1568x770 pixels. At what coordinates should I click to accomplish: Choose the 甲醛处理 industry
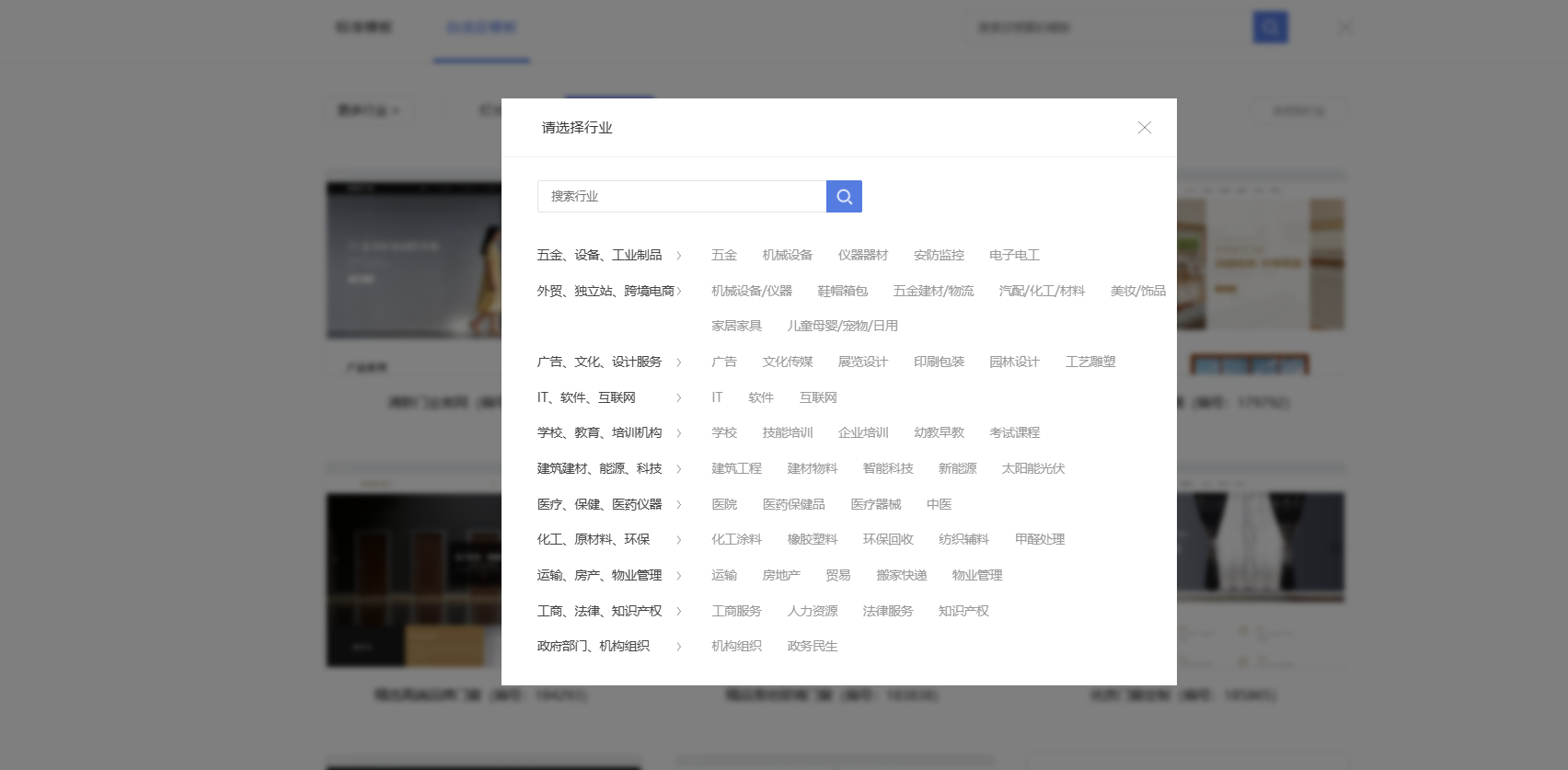[1040, 539]
